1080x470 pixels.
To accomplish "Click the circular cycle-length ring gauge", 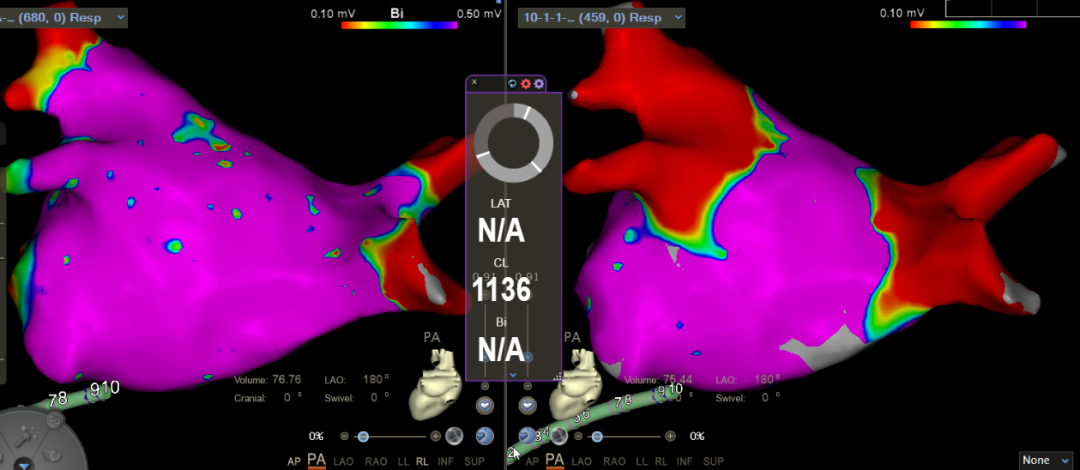I will click(513, 143).
